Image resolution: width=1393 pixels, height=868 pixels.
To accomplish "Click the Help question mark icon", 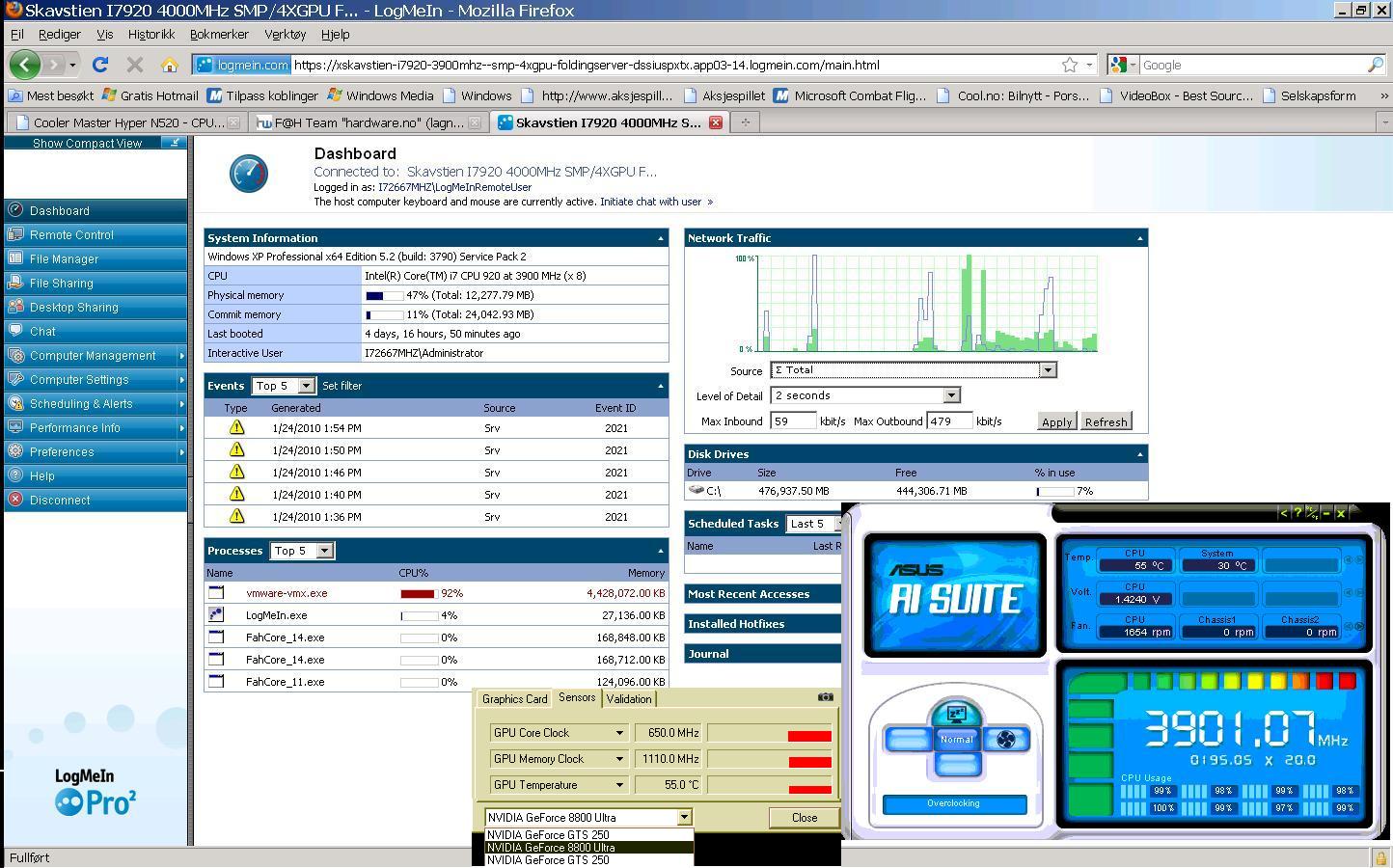I will pyautogui.click(x=15, y=475).
